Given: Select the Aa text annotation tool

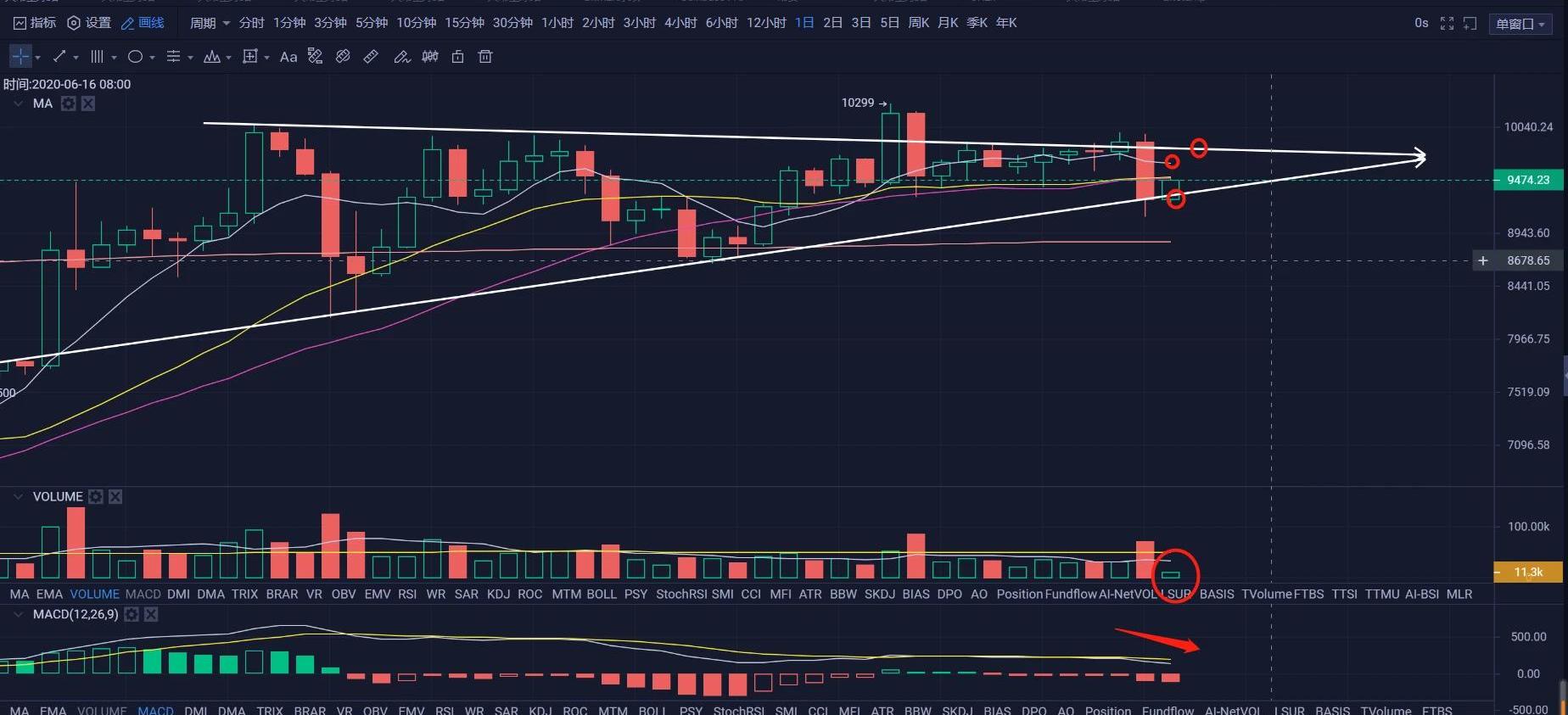Looking at the screenshot, I should point(288,57).
